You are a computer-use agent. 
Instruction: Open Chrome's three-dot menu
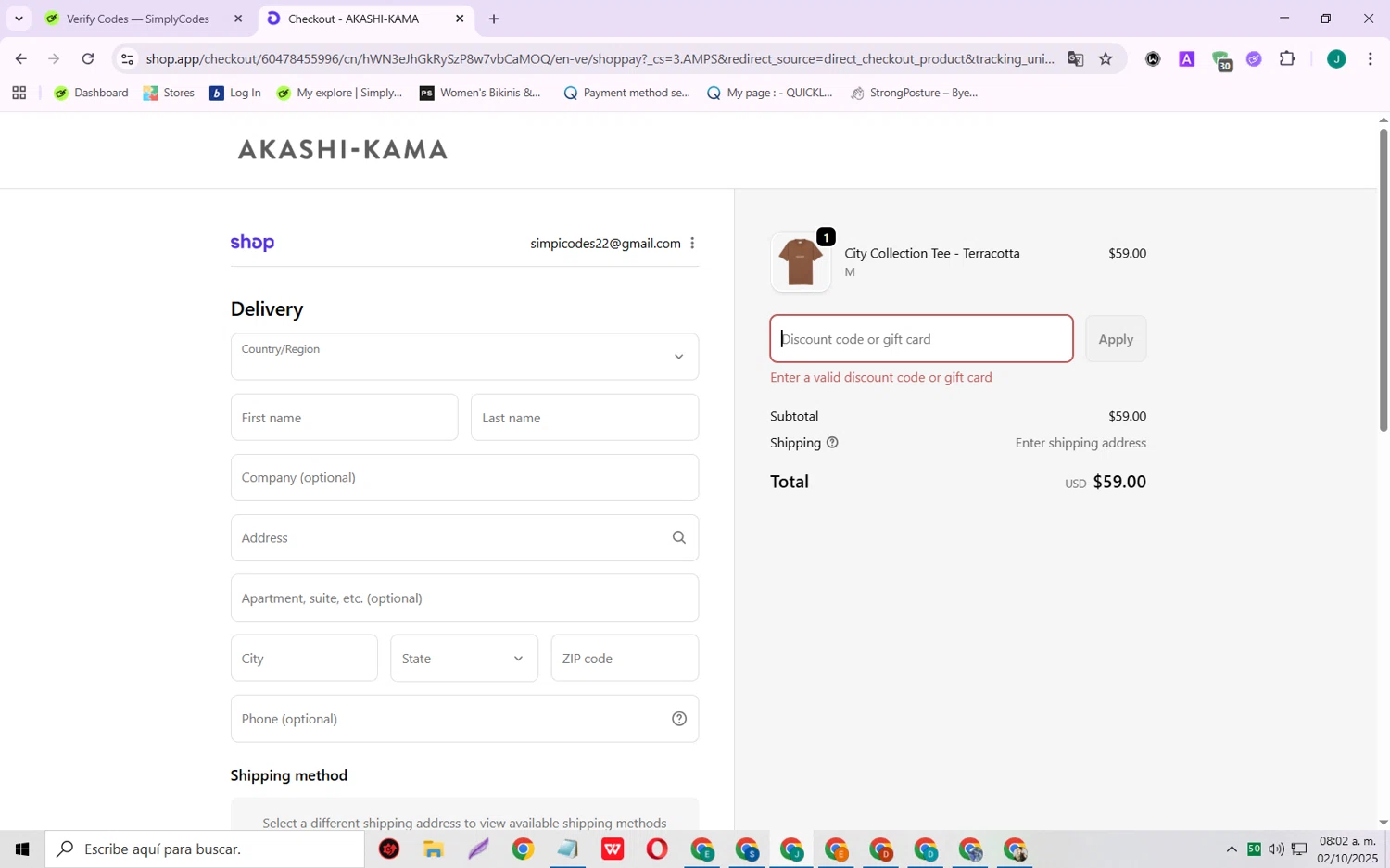[x=1370, y=59]
